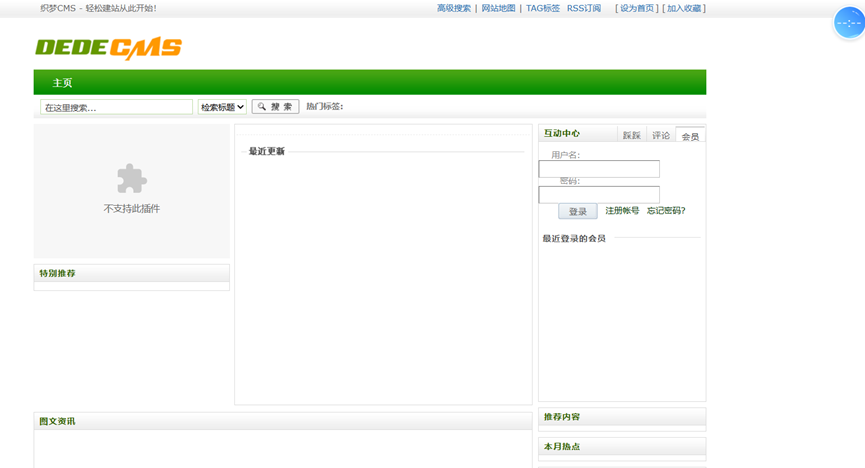Viewport: 865px width, 468px height.
Task: Click the 最近登录的会员 heading
Action: 574,238
